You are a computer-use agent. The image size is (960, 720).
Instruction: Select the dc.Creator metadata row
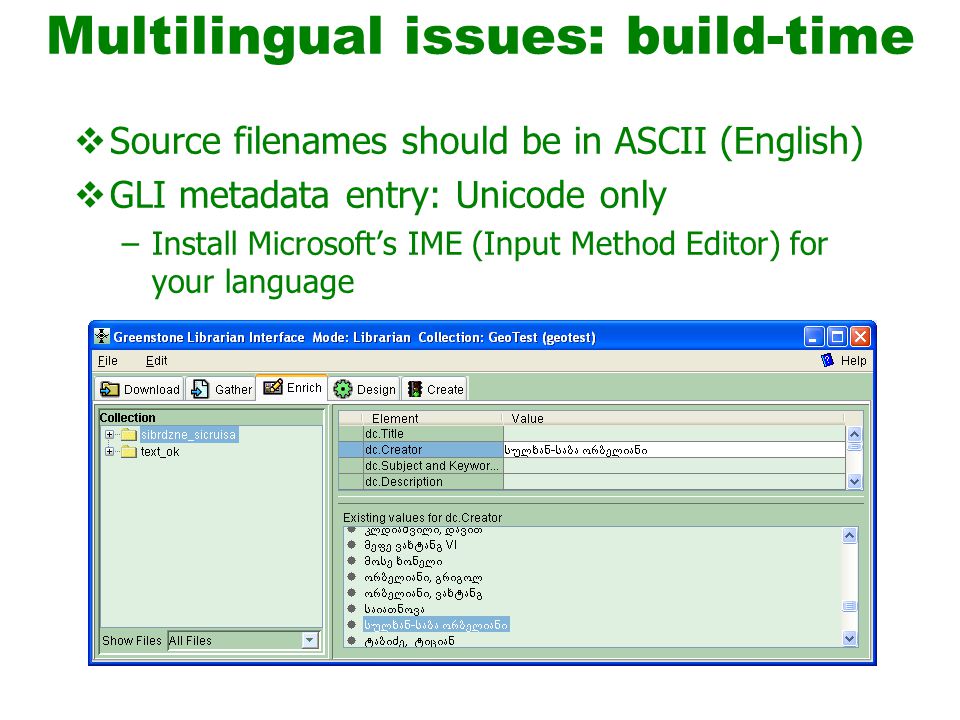coord(591,449)
